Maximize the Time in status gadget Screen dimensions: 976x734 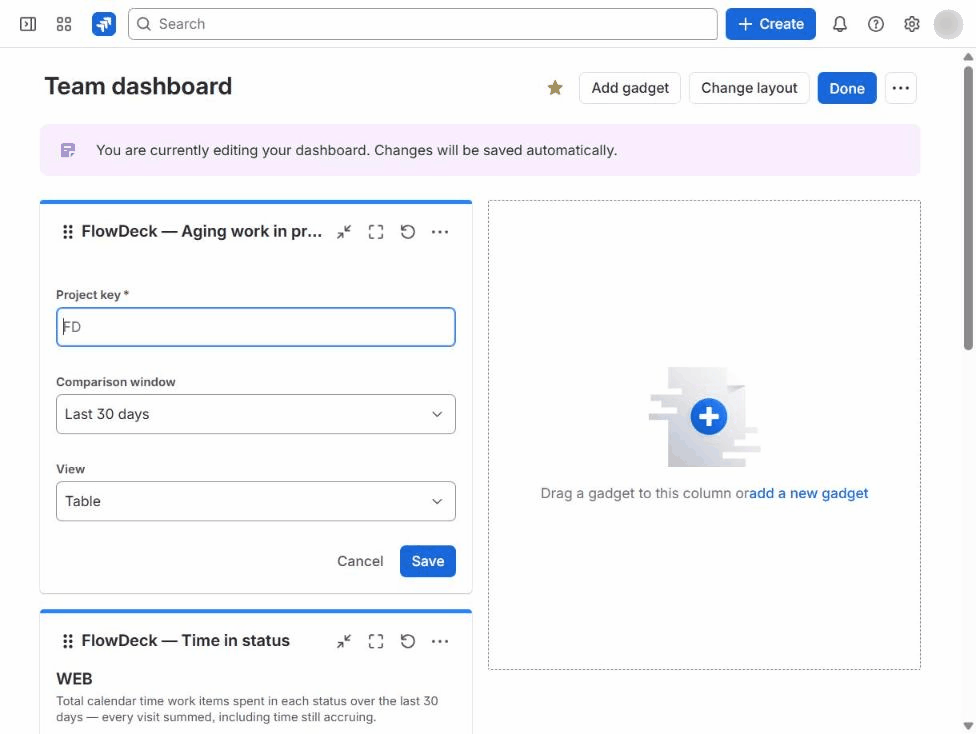coord(375,641)
